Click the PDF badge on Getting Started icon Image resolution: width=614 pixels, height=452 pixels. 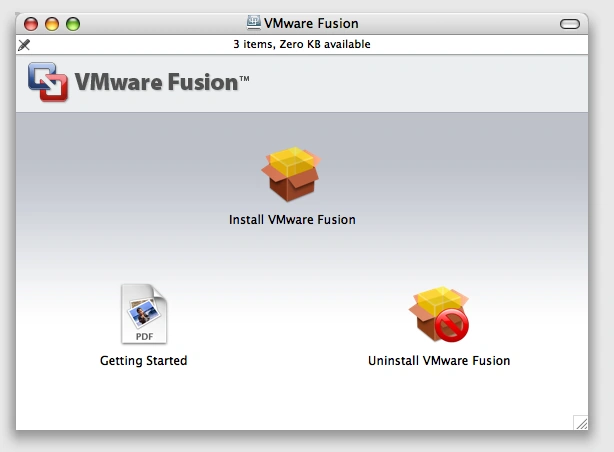(144, 336)
